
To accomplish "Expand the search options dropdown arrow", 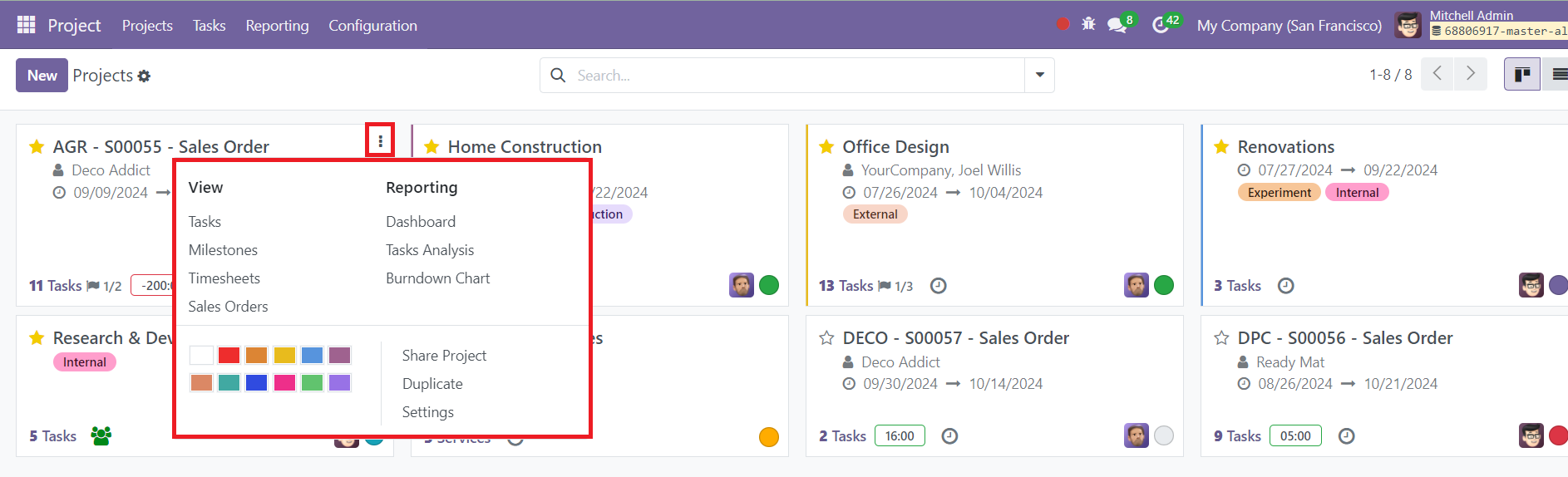I will 1039,75.
